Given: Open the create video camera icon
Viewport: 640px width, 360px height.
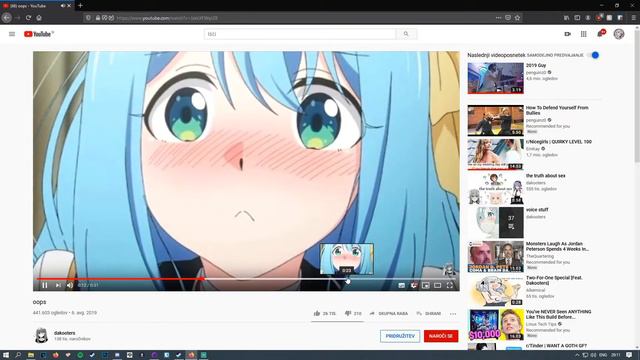Looking at the screenshot, I should (x=567, y=34).
